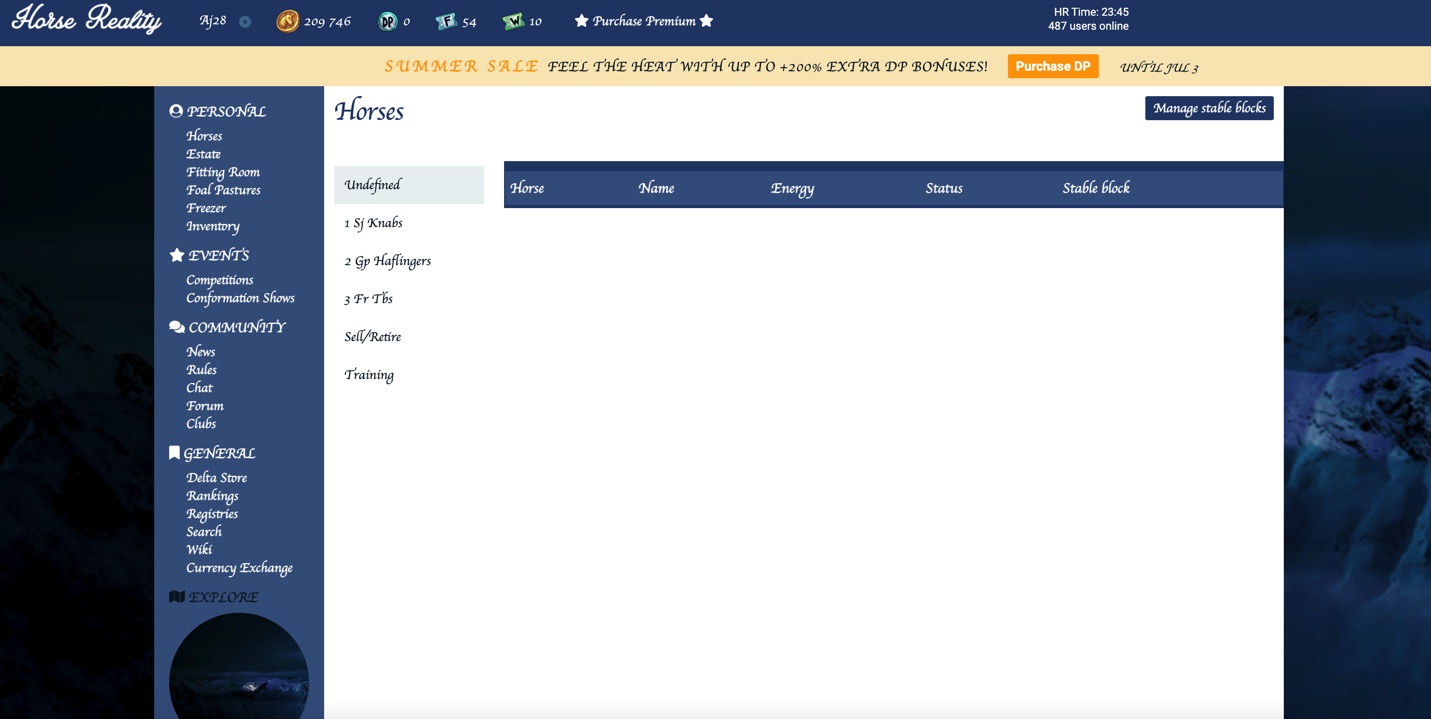Click the SUMMER SALE banner text
The image size is (1431, 719).
point(462,66)
